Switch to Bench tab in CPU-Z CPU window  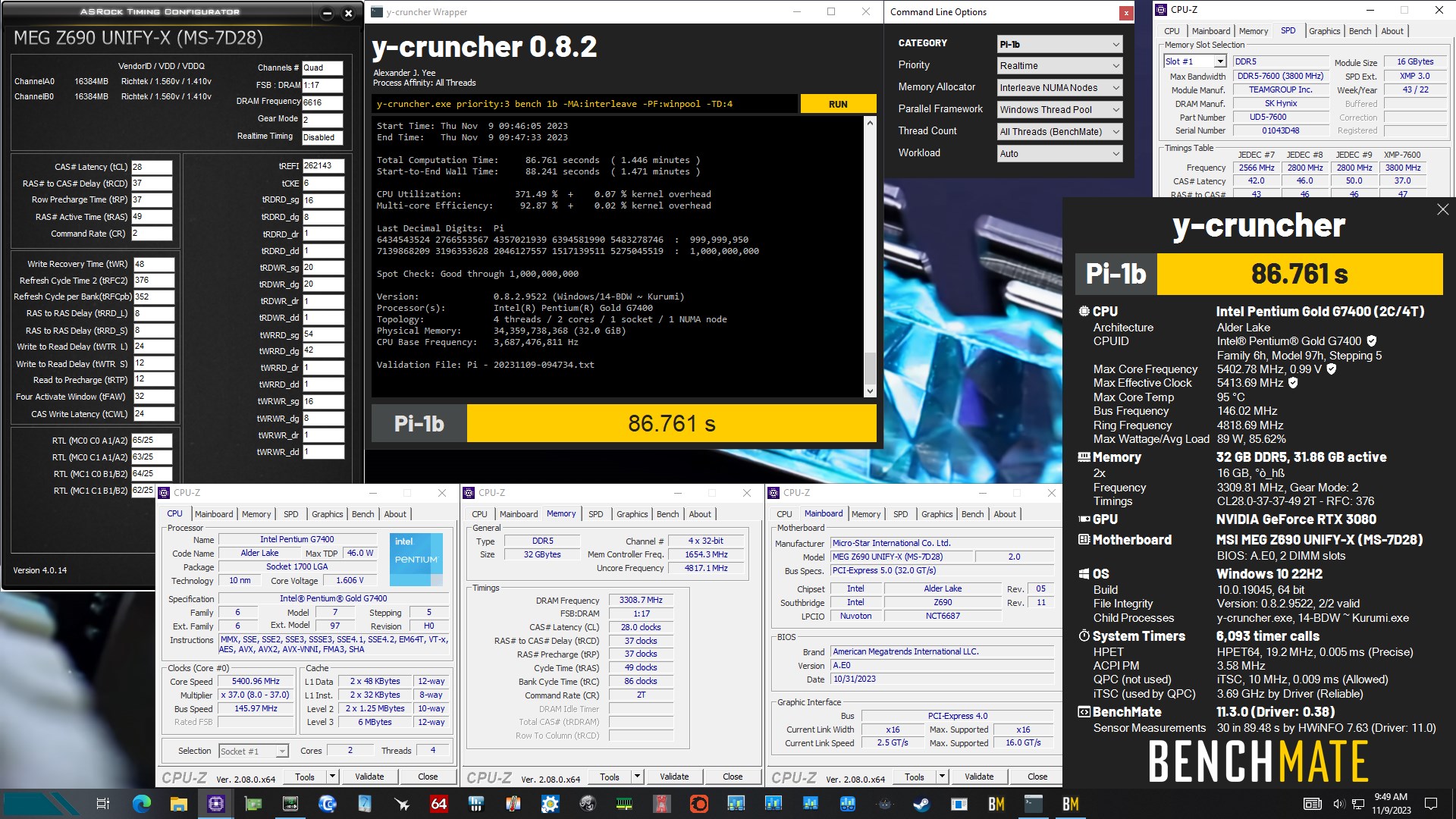362,514
